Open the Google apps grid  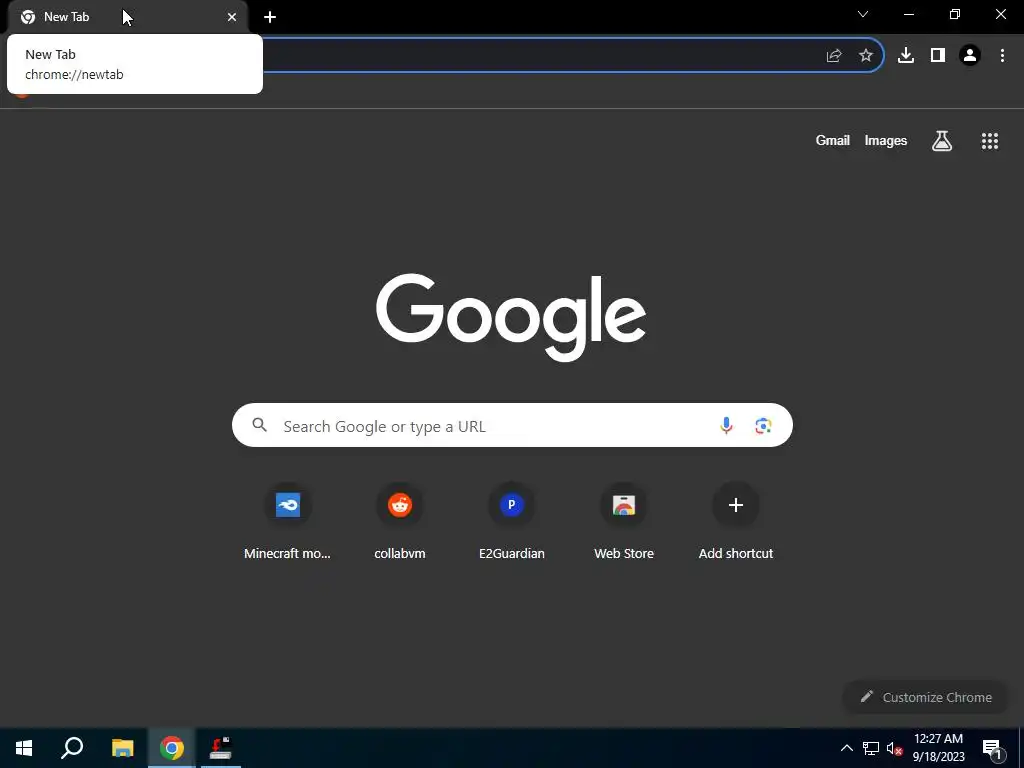[x=990, y=141]
